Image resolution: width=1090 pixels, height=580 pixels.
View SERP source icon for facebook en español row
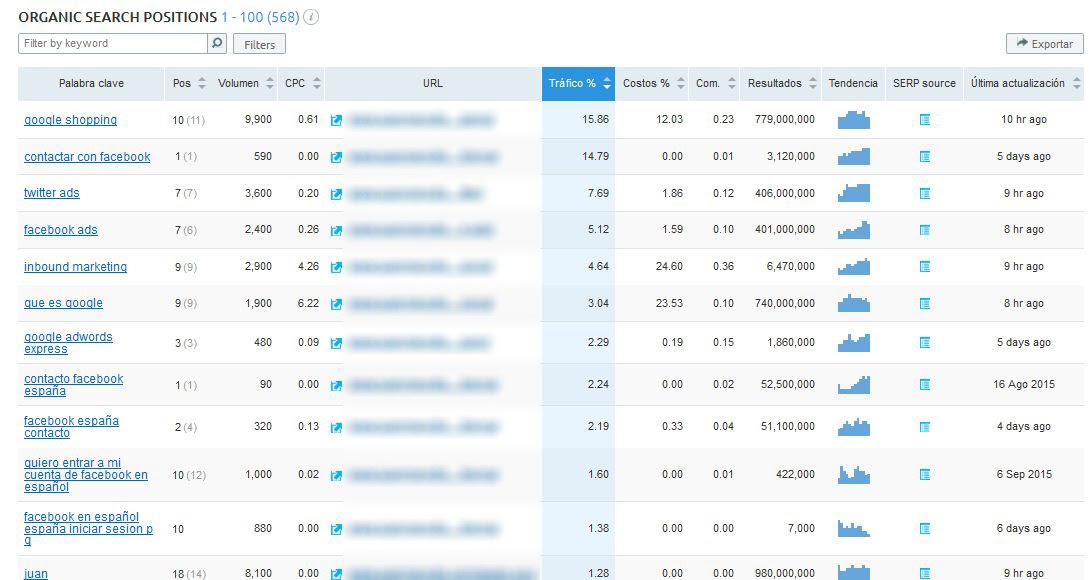[925, 529]
